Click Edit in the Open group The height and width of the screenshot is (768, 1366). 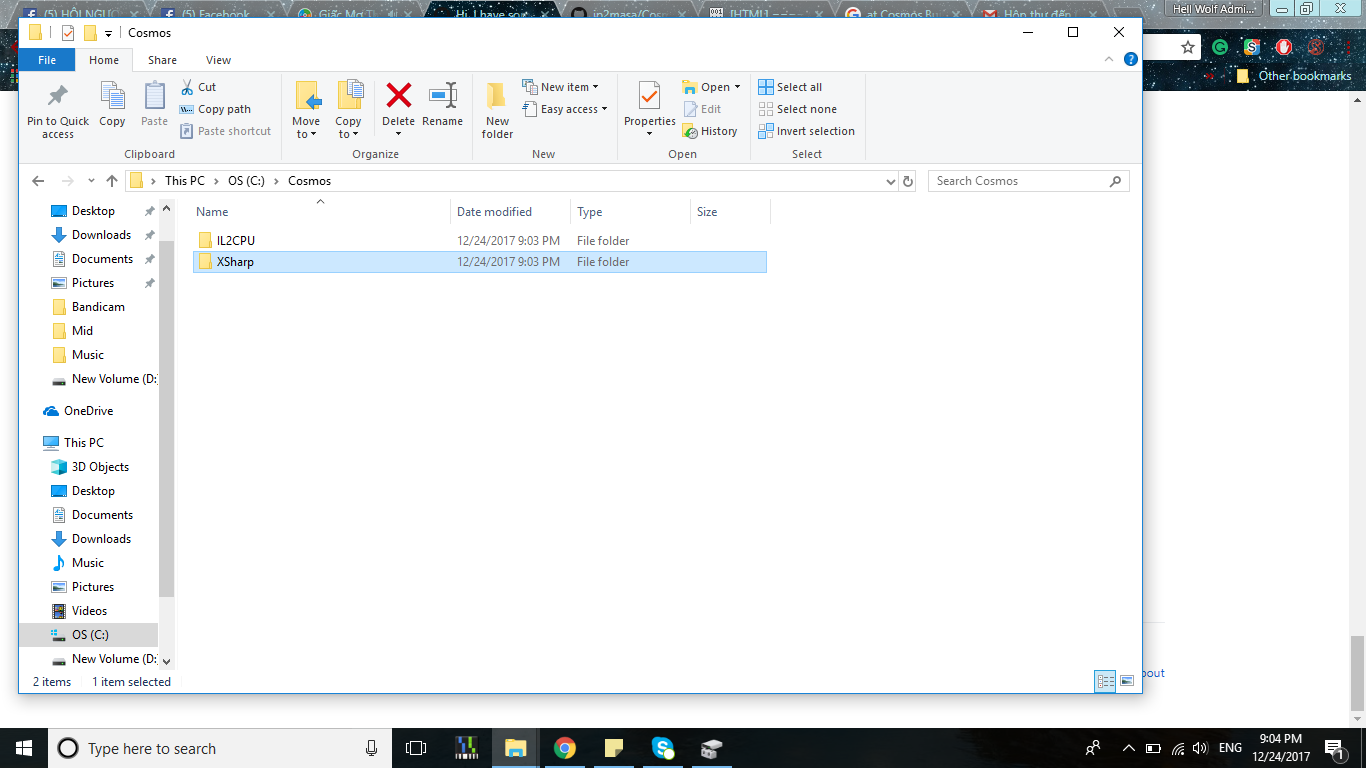(702, 109)
